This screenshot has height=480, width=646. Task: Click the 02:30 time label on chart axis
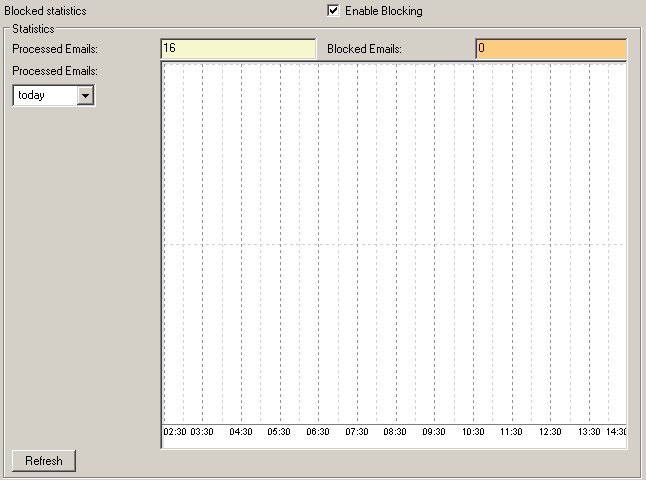(174, 432)
